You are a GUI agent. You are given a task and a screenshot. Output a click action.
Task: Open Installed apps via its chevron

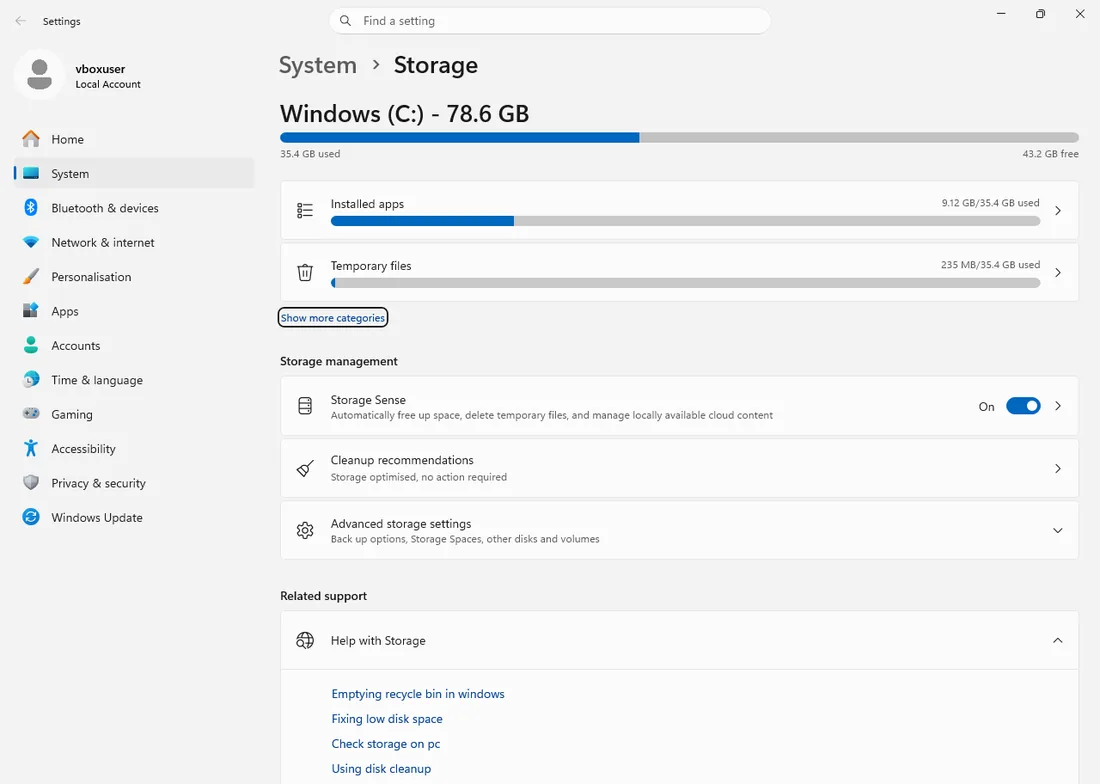point(1058,210)
